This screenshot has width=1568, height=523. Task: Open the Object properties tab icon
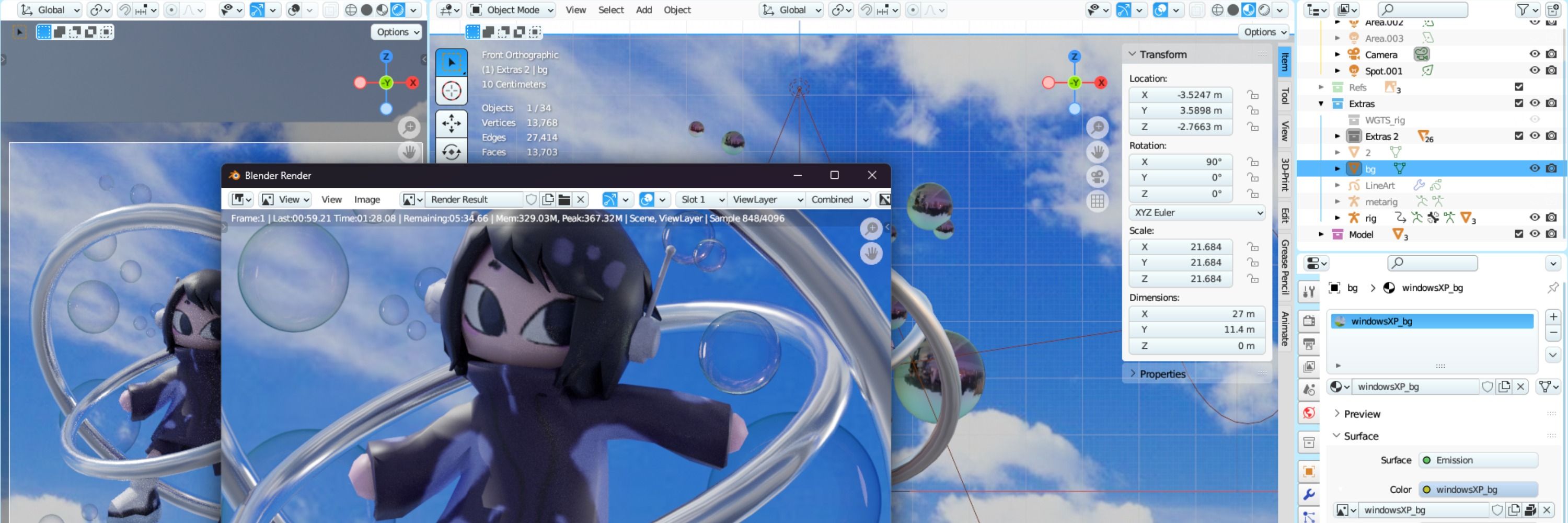point(1309,471)
